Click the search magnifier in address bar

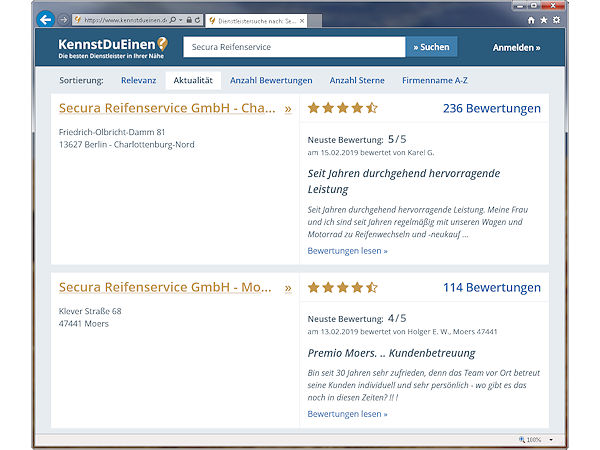click(x=173, y=20)
